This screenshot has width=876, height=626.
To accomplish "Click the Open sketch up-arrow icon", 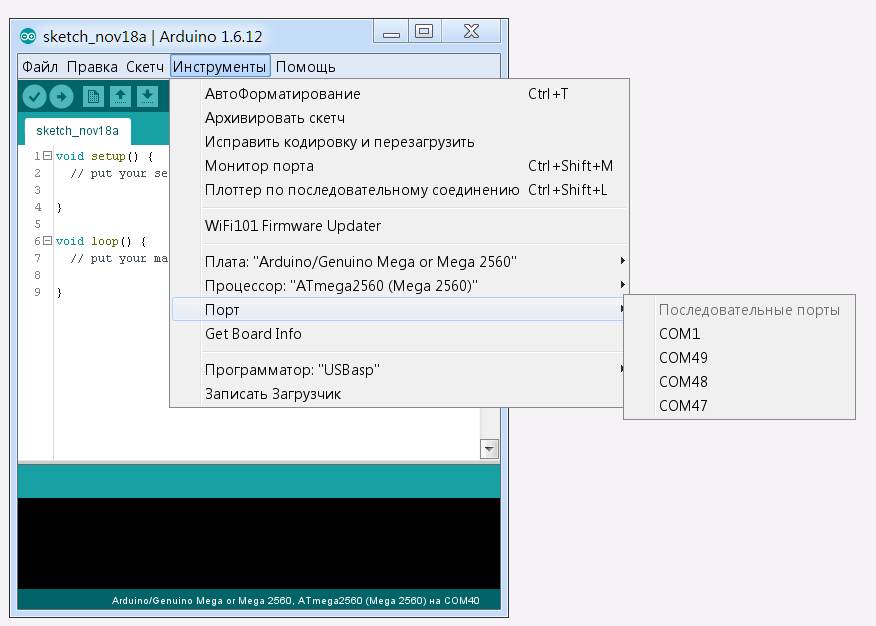I will (120, 96).
